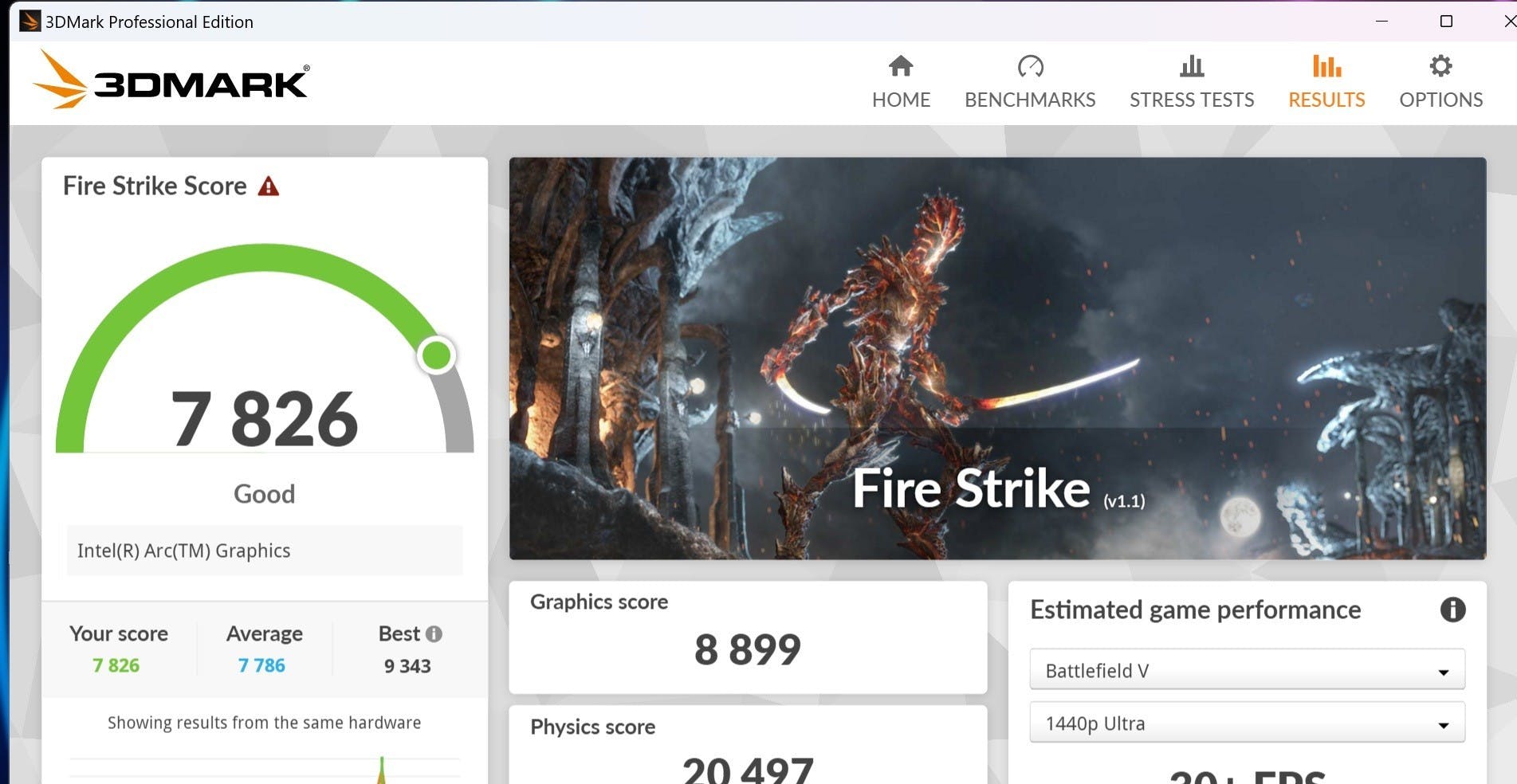Click the Estimated game performance heading
1517x784 pixels.
click(x=1195, y=610)
